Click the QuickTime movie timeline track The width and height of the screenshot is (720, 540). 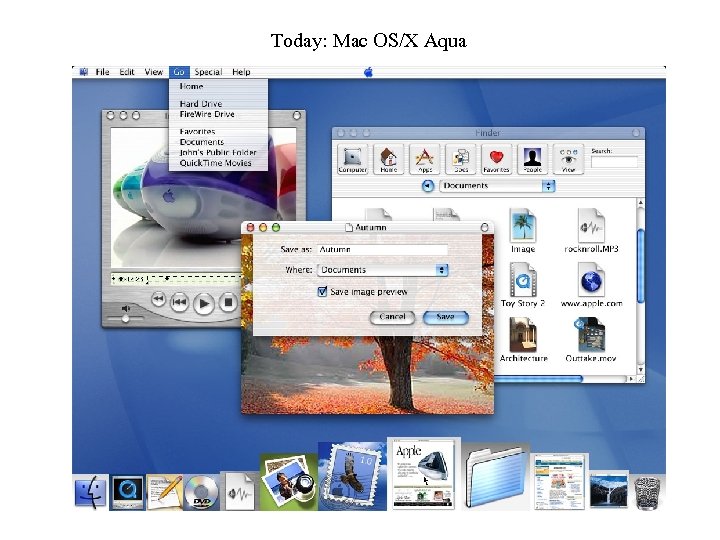pyautogui.click(x=176, y=279)
